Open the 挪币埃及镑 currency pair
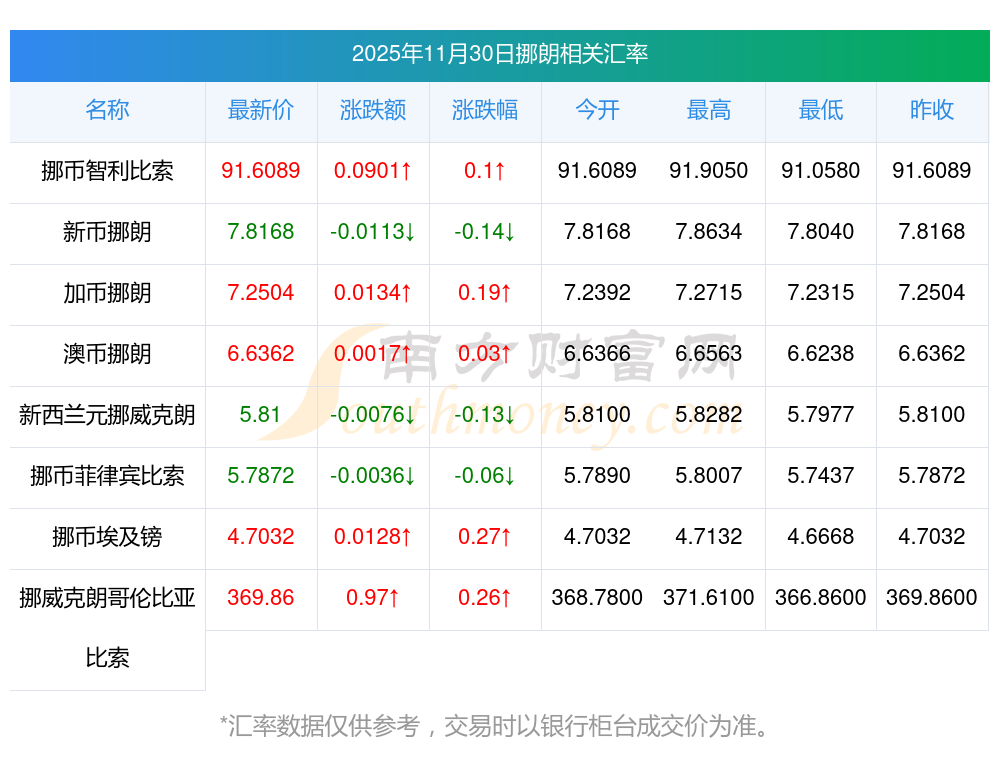Screen dimensions: 1000x757 coord(107,537)
